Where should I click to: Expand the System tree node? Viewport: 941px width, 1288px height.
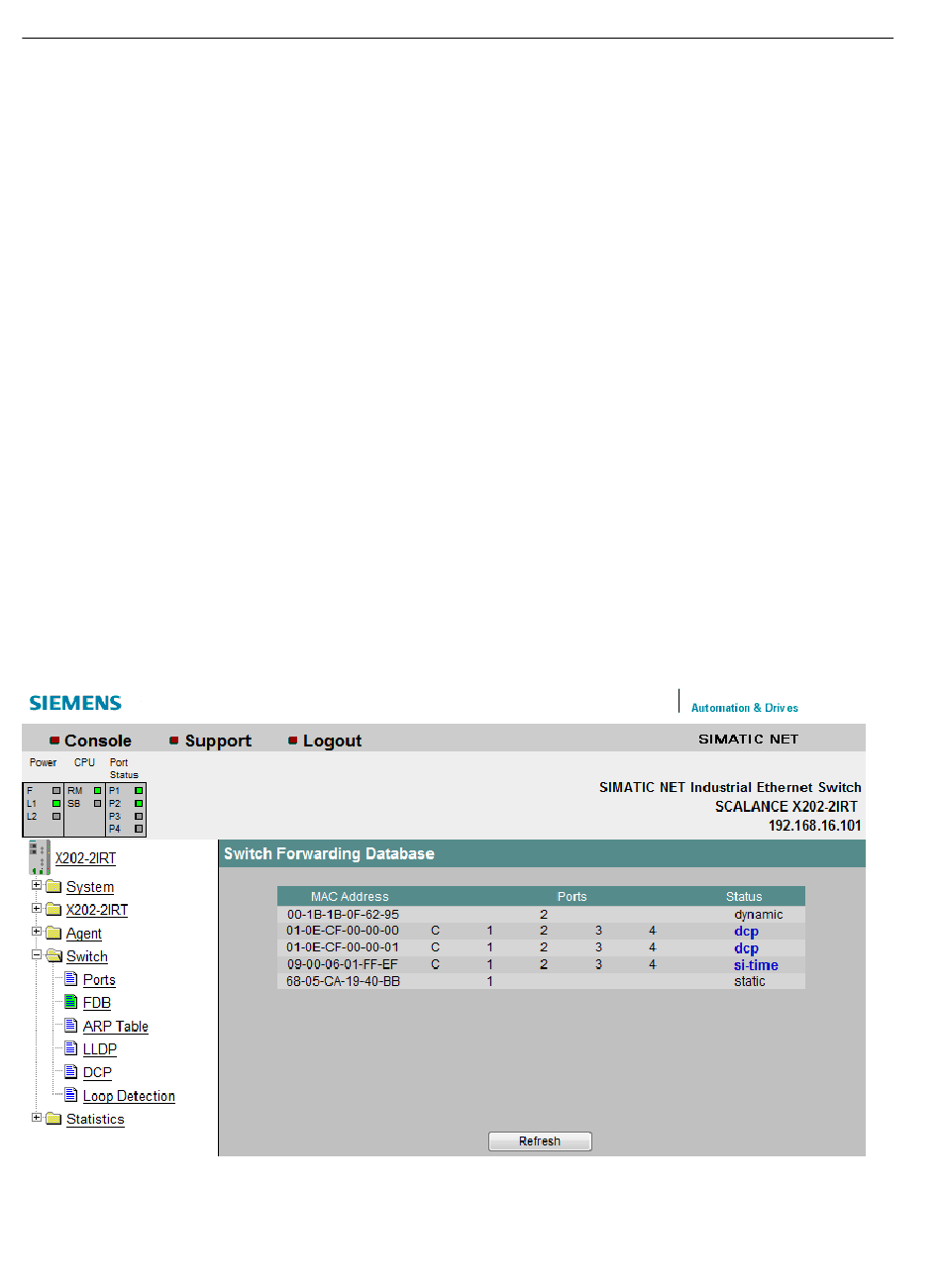pos(37,885)
